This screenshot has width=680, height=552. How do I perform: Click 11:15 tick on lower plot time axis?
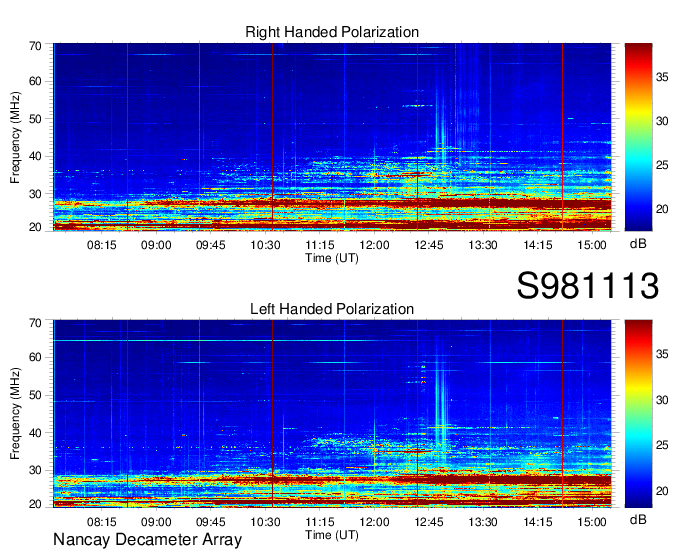pyautogui.click(x=320, y=522)
